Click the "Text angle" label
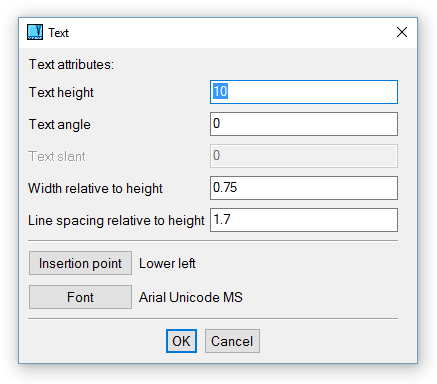Viewport: 437px width, 384px height. [x=60, y=125]
